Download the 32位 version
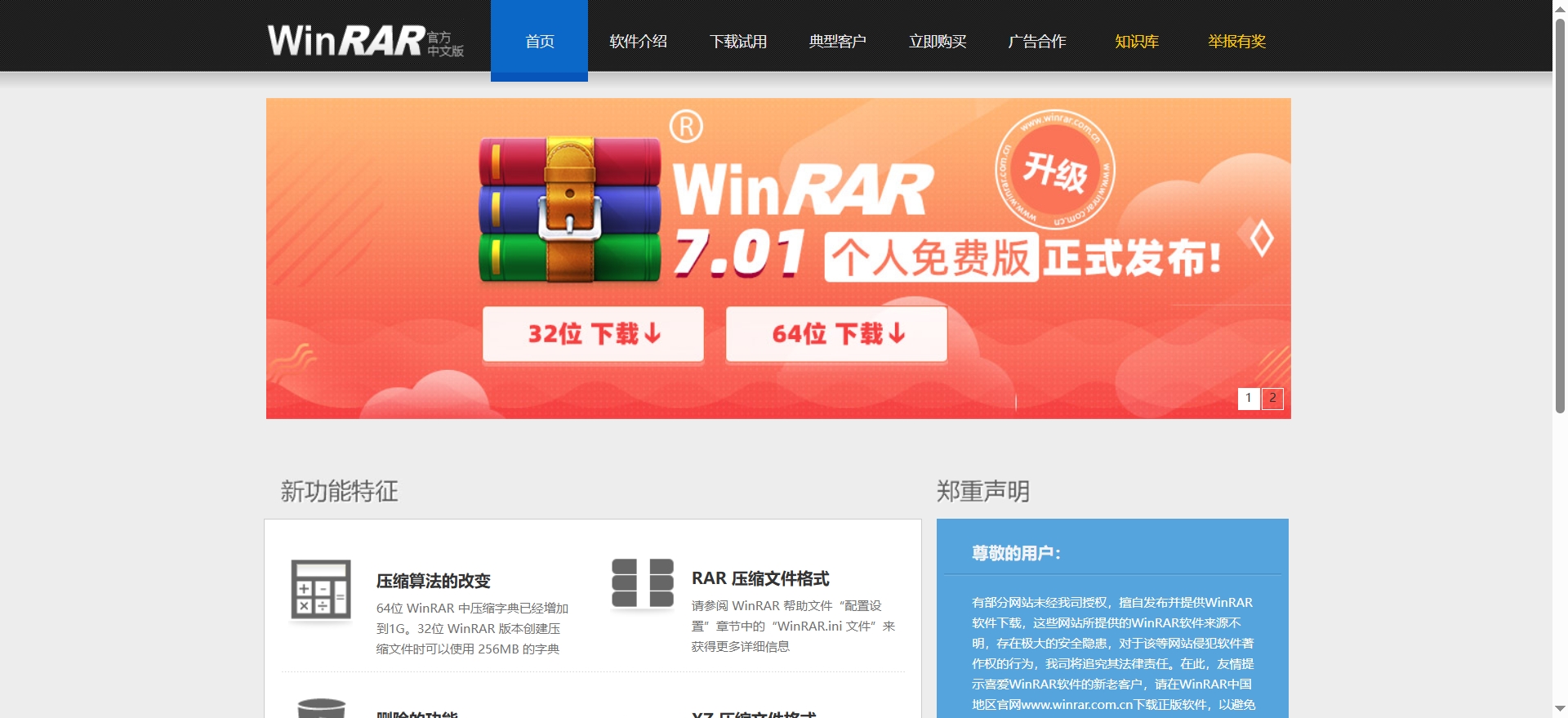The image size is (1568, 718). point(593,333)
